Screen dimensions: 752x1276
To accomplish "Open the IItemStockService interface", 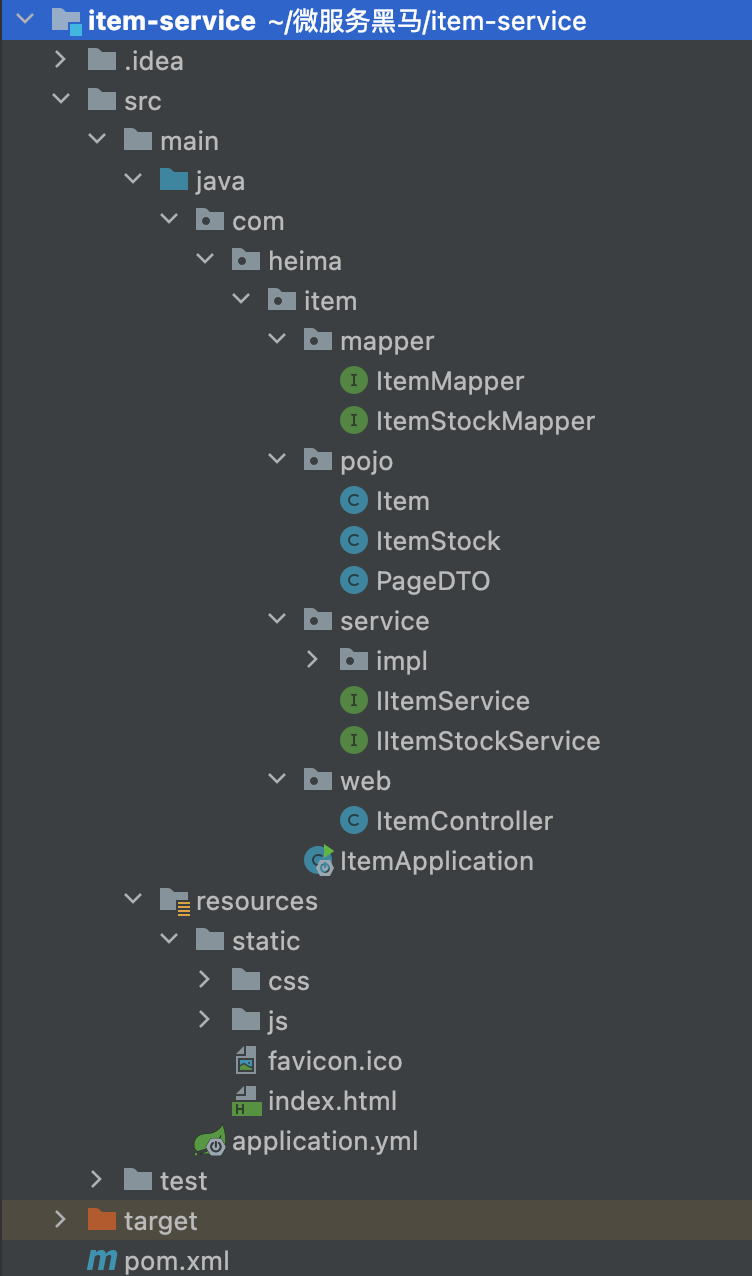I will 470,741.
